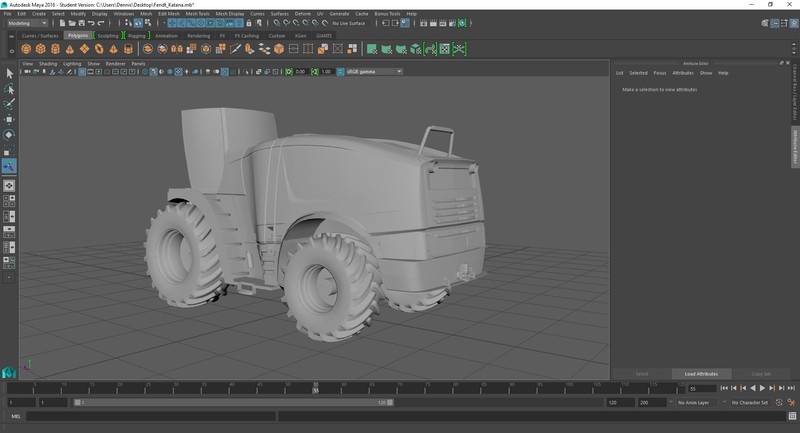Click the Copy Tab button
This screenshot has width=800, height=433.
[761, 374]
